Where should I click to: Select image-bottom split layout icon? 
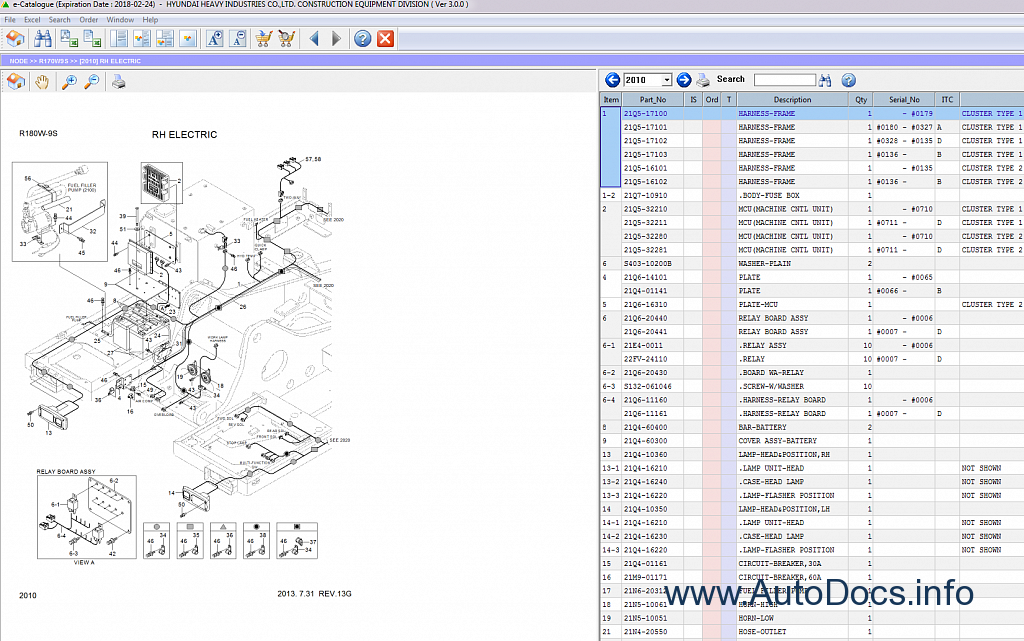pos(165,39)
